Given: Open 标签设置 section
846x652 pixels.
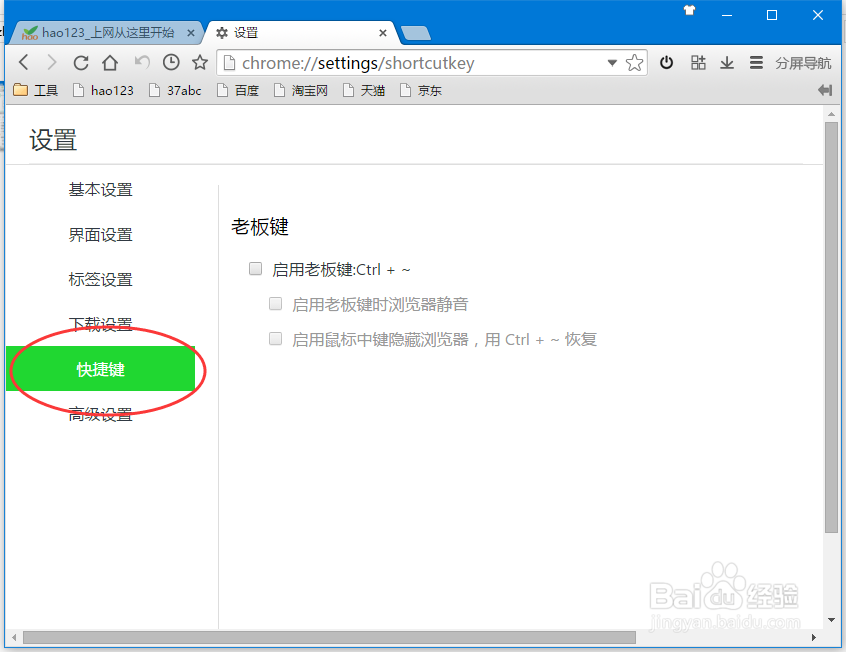Looking at the screenshot, I should pos(100,279).
